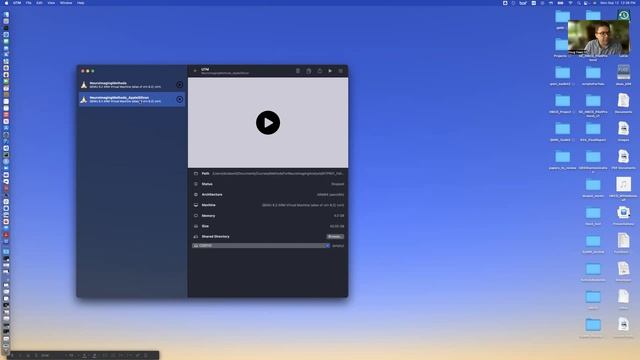Click the Time Machine icon on the desktop
This screenshot has height=360, width=640.
coord(623,16)
